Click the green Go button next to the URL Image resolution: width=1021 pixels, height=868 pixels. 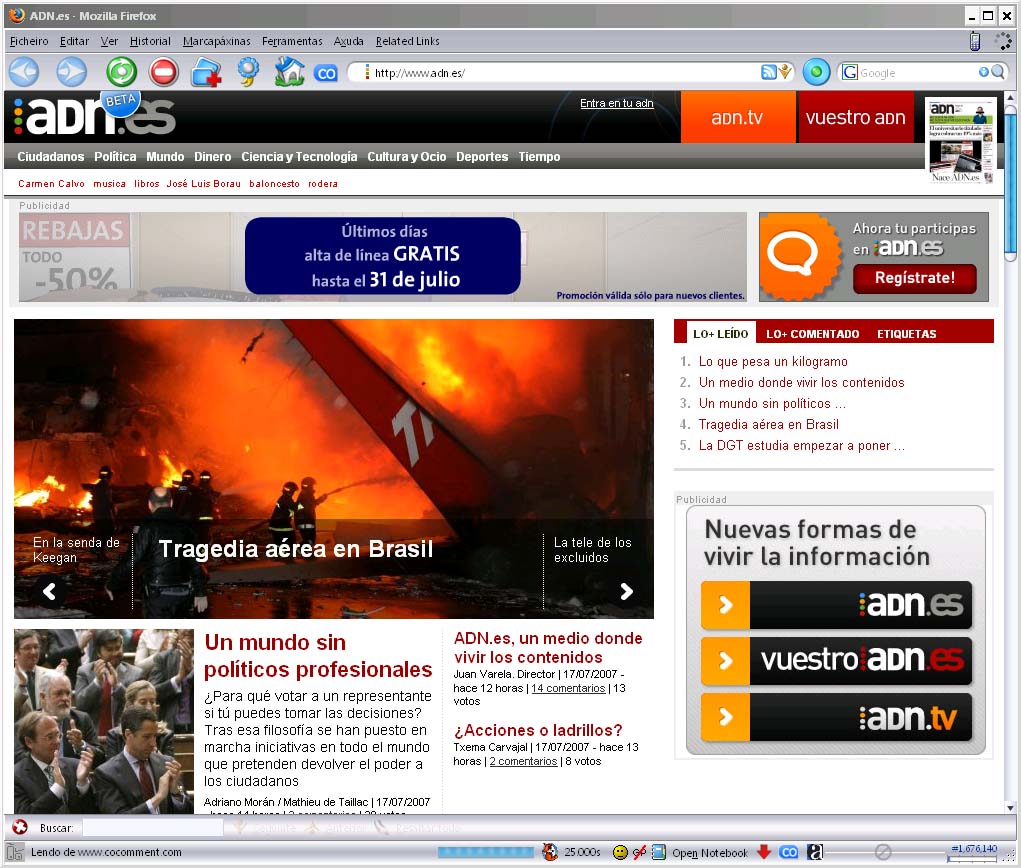click(817, 72)
